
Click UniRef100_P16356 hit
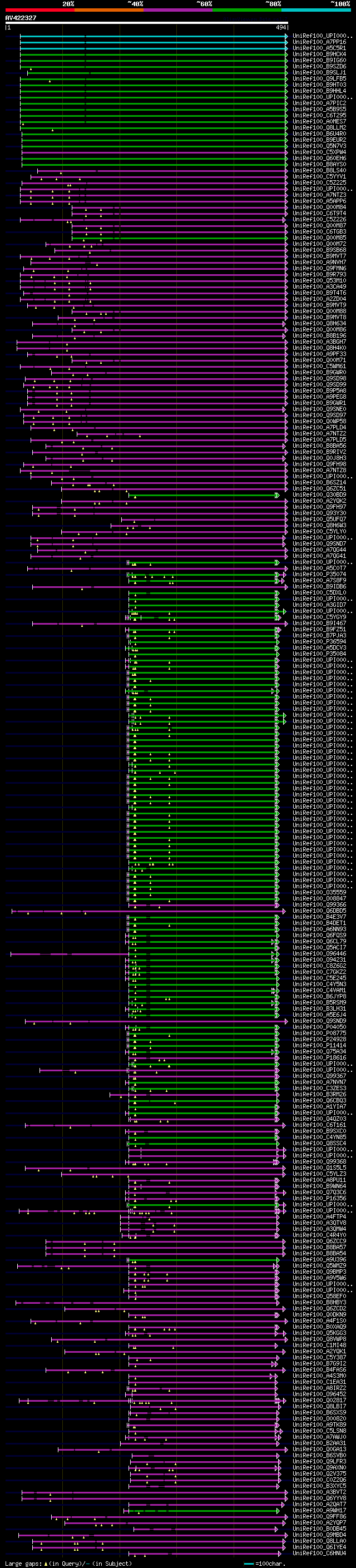pyautogui.click(x=319, y=1198)
